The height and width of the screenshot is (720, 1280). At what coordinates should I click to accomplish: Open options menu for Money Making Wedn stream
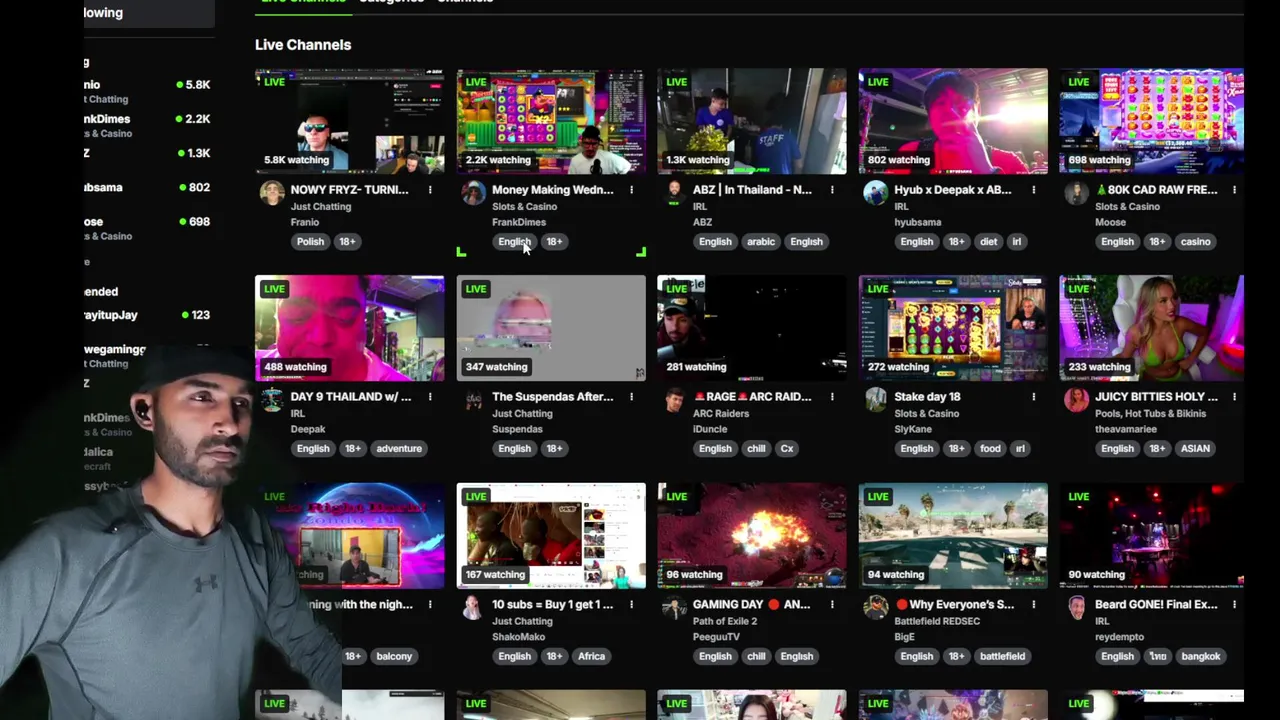click(x=631, y=190)
